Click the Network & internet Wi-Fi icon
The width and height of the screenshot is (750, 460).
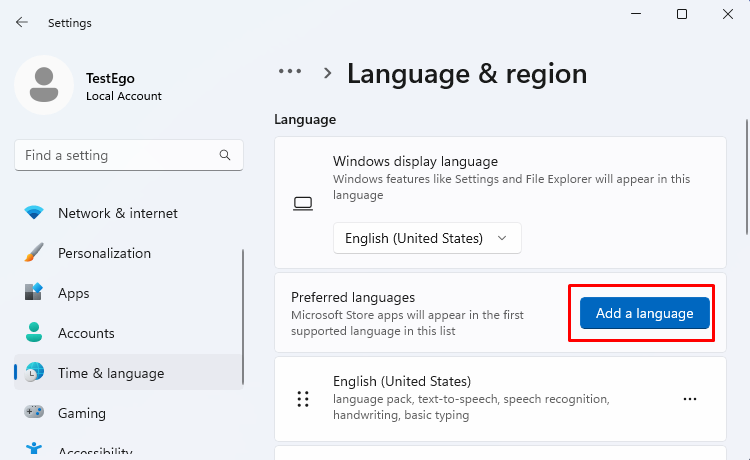[x=34, y=213]
